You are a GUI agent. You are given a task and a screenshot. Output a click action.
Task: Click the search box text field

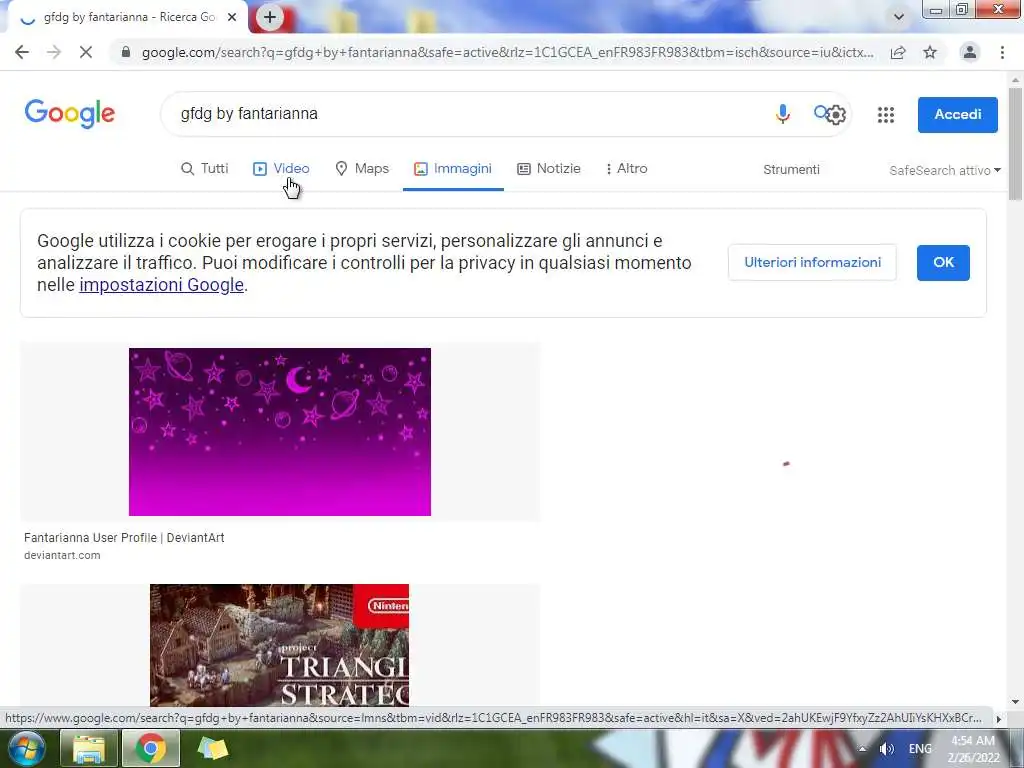[x=470, y=114]
